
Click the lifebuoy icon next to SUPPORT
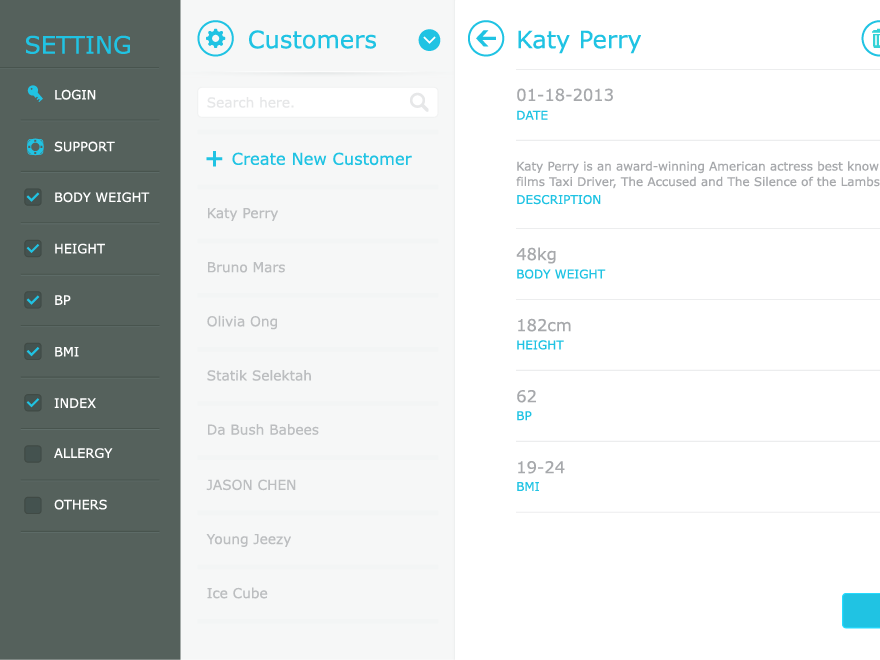click(x=35, y=146)
